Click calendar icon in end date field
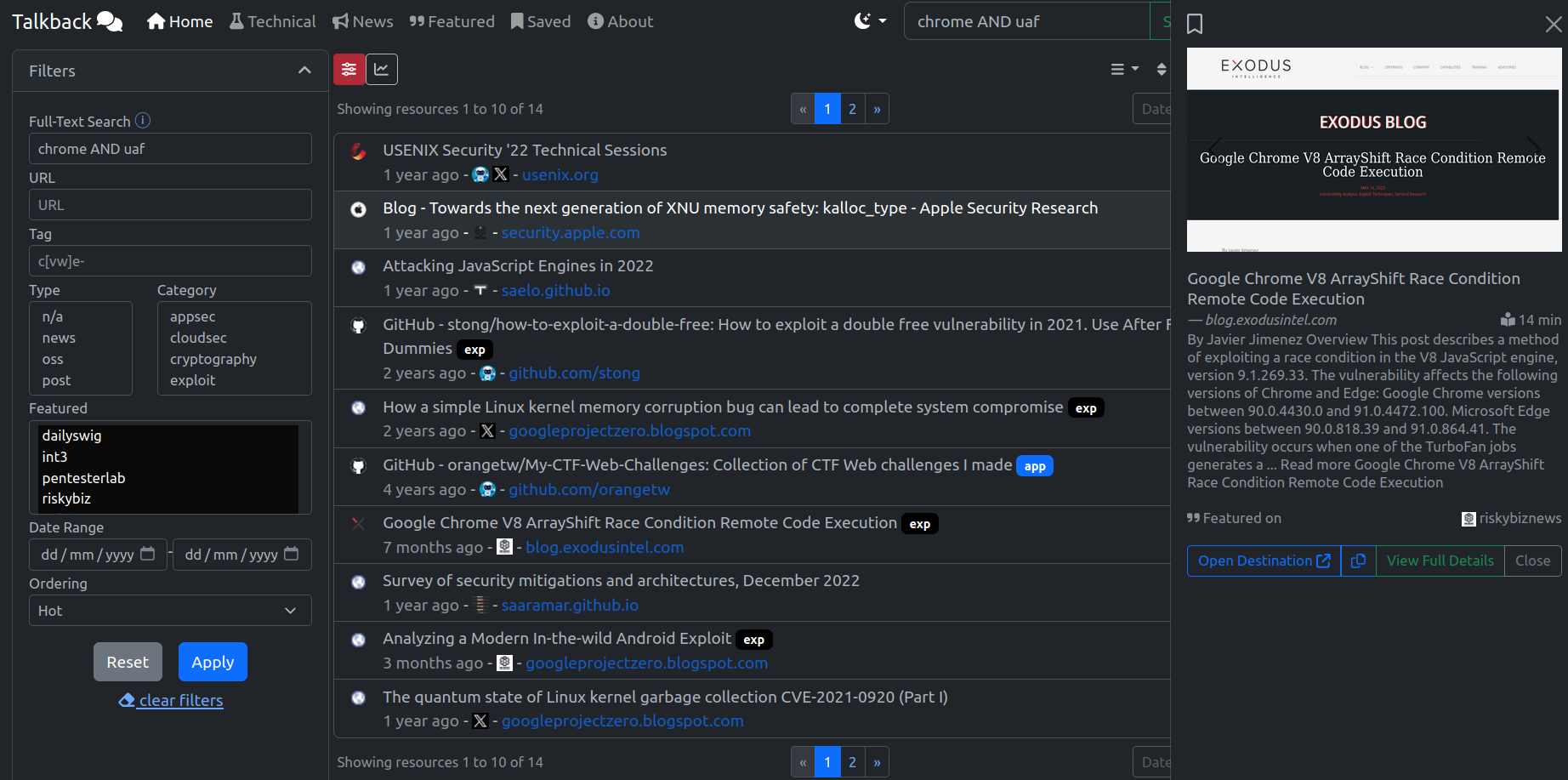This screenshot has height=780, width=1568. [291, 554]
